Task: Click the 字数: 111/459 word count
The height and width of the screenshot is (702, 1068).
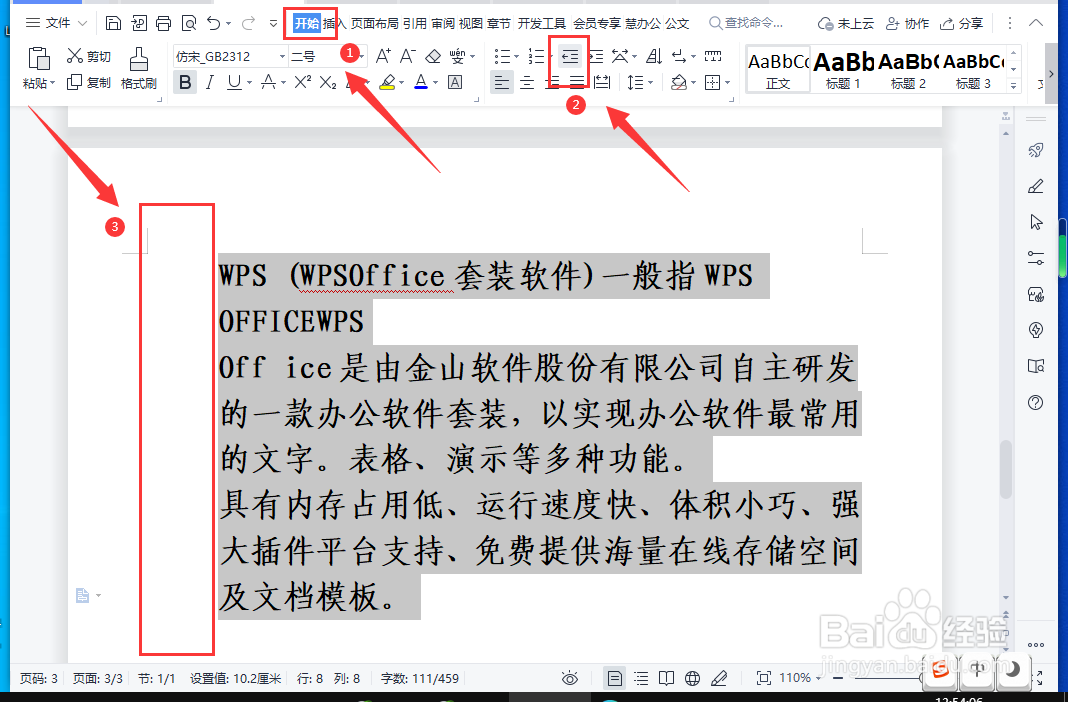Action: click(420, 678)
